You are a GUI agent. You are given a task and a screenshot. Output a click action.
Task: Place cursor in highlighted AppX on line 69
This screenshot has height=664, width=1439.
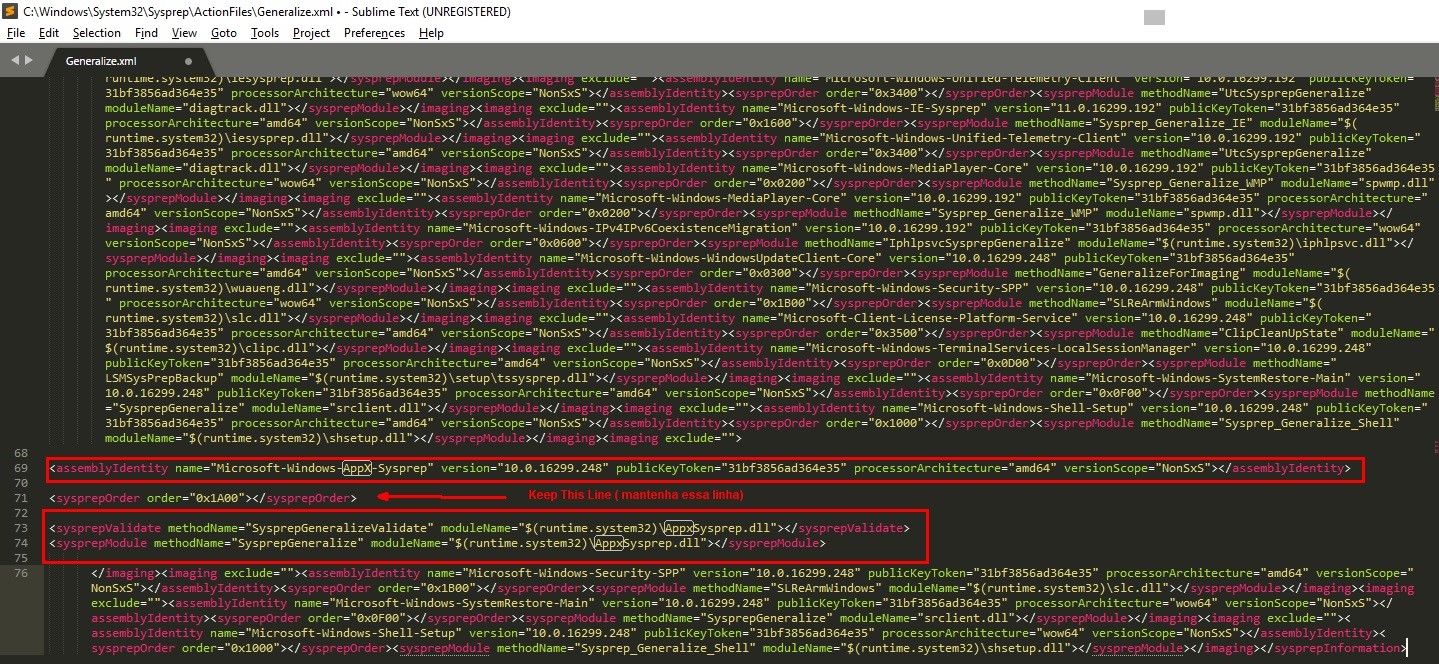click(357, 468)
